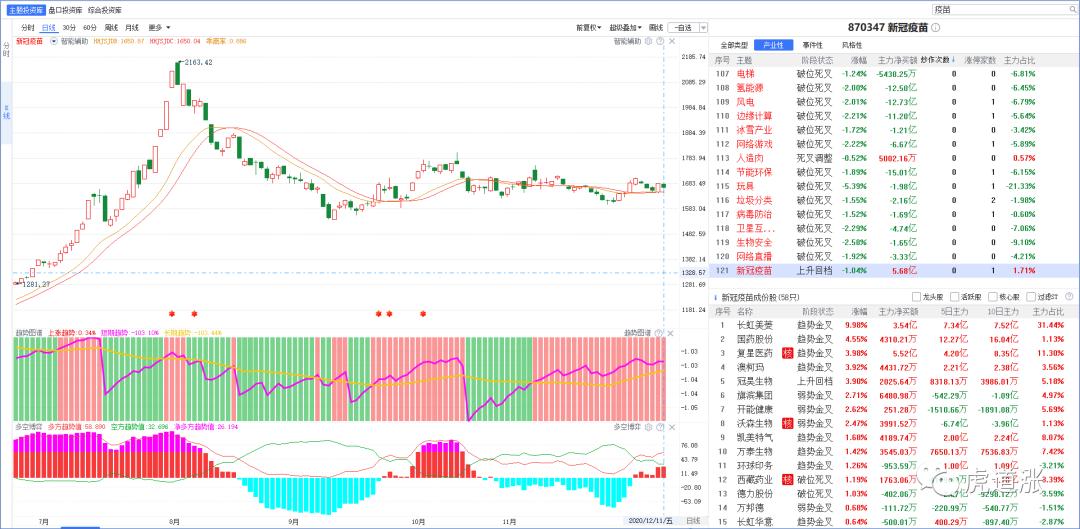Click the last red star marker near October

click(x=423, y=314)
